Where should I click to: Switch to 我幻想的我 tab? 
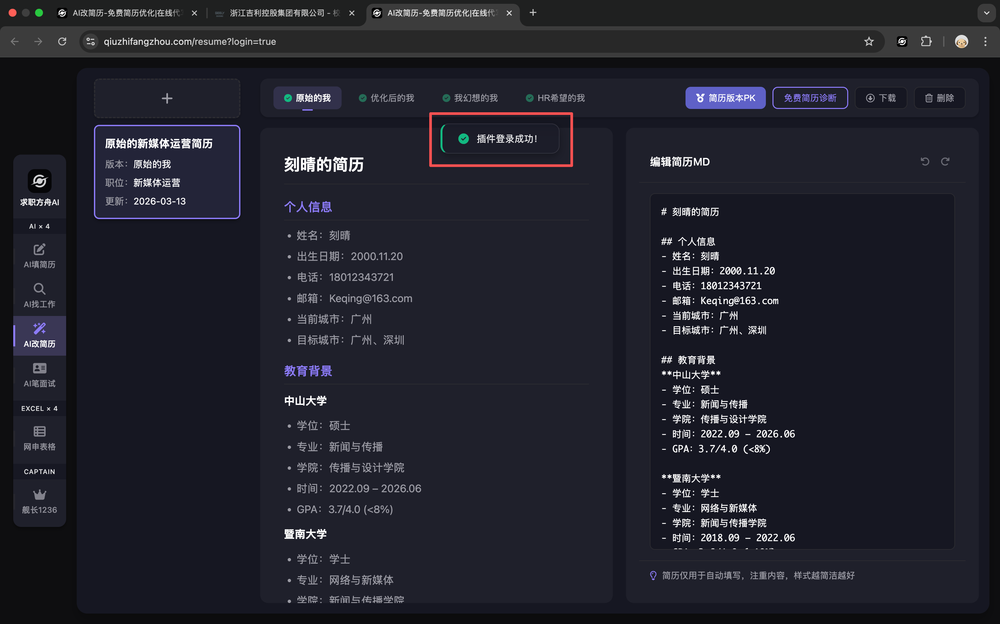(469, 98)
